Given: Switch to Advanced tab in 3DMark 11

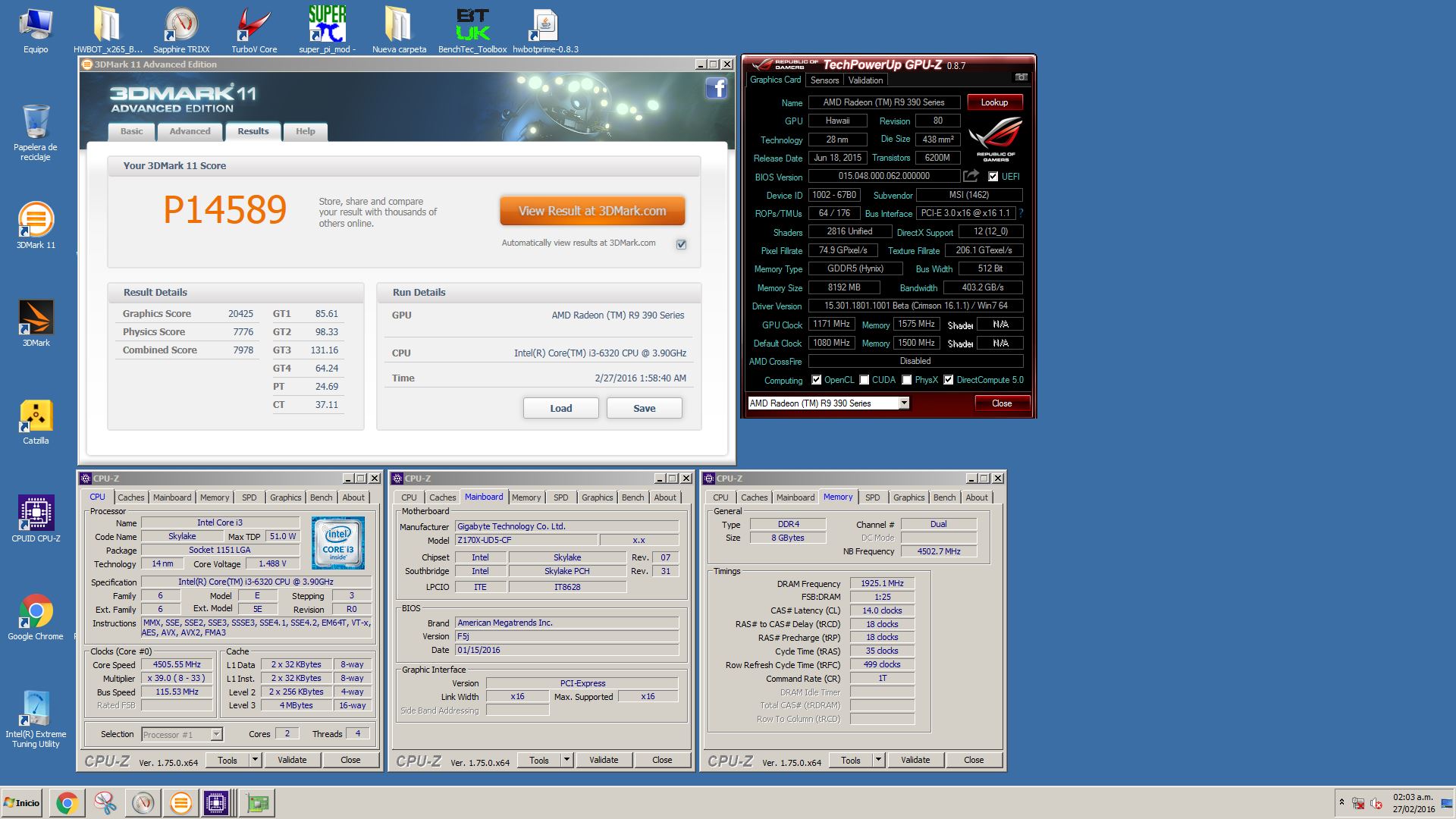Looking at the screenshot, I should point(190,131).
